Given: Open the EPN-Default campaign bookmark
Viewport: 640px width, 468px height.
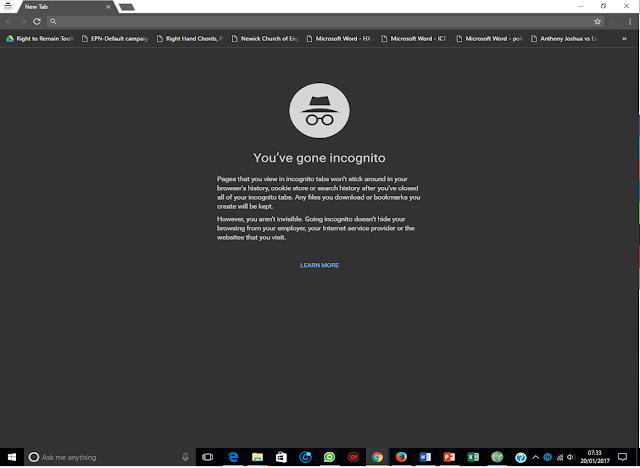Looking at the screenshot, I should point(115,39).
